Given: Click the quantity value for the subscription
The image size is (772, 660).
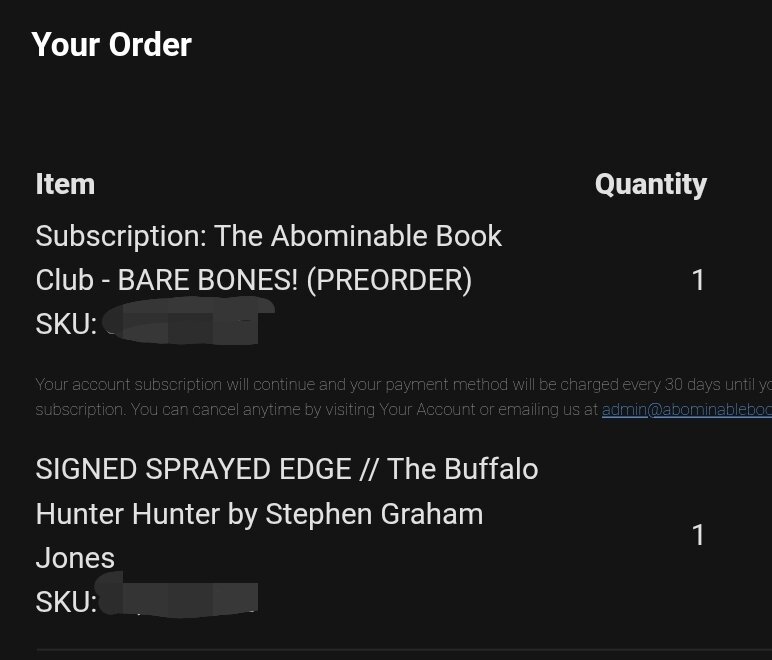Looking at the screenshot, I should coord(698,280).
